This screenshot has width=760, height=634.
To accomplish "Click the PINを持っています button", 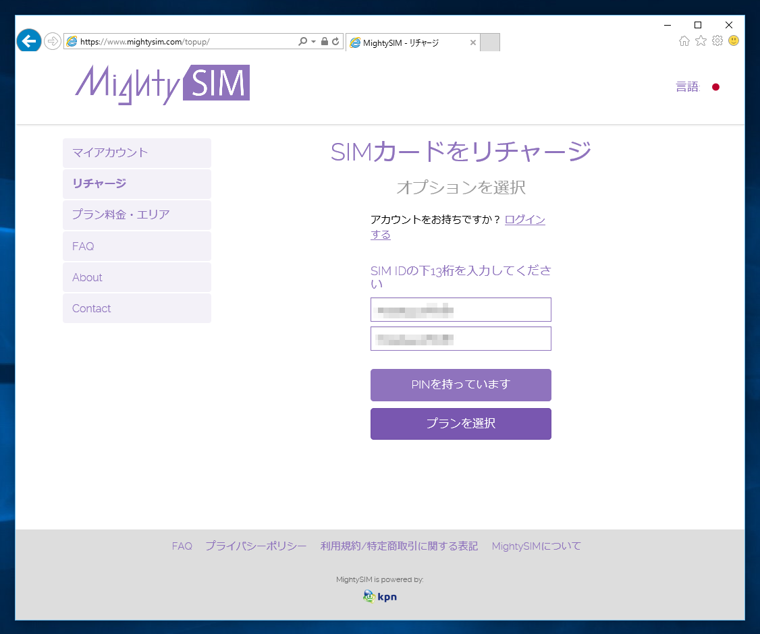I will [460, 385].
